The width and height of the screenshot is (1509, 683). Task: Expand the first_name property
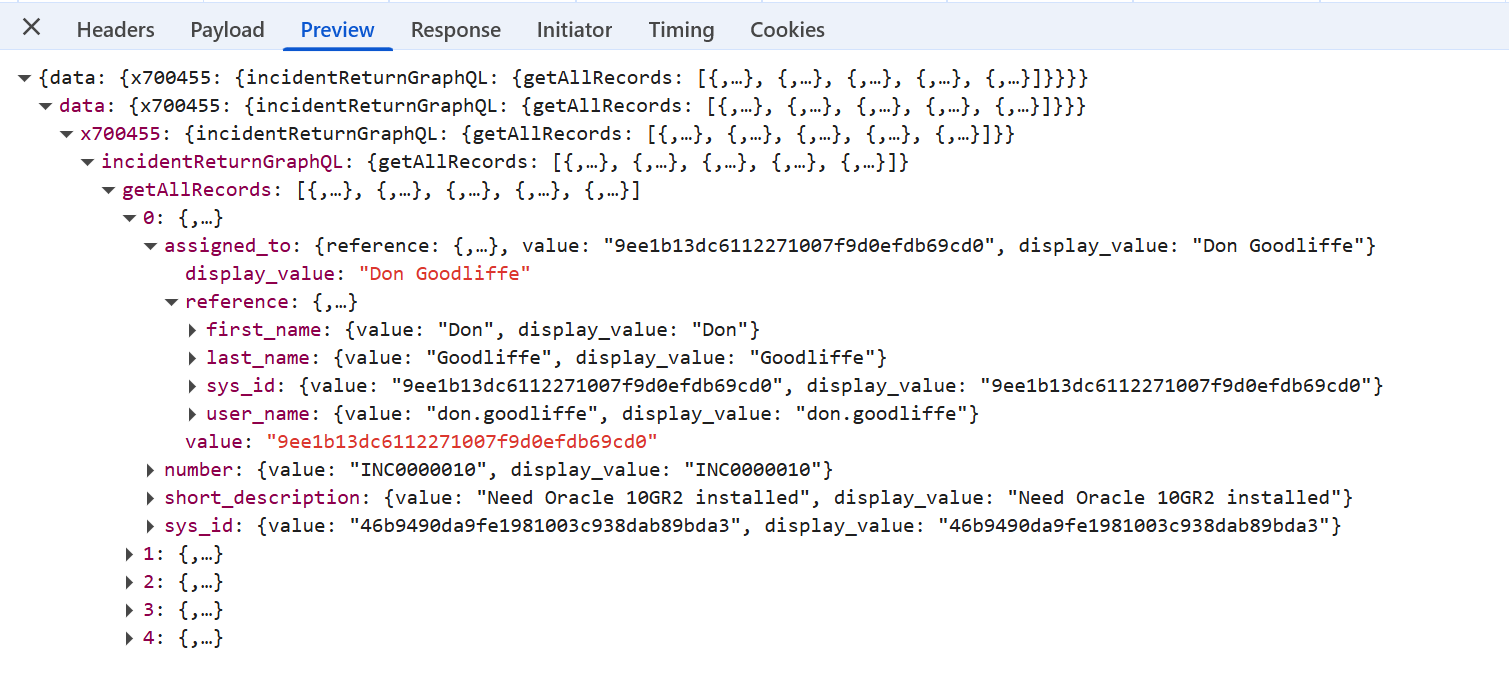click(192, 330)
